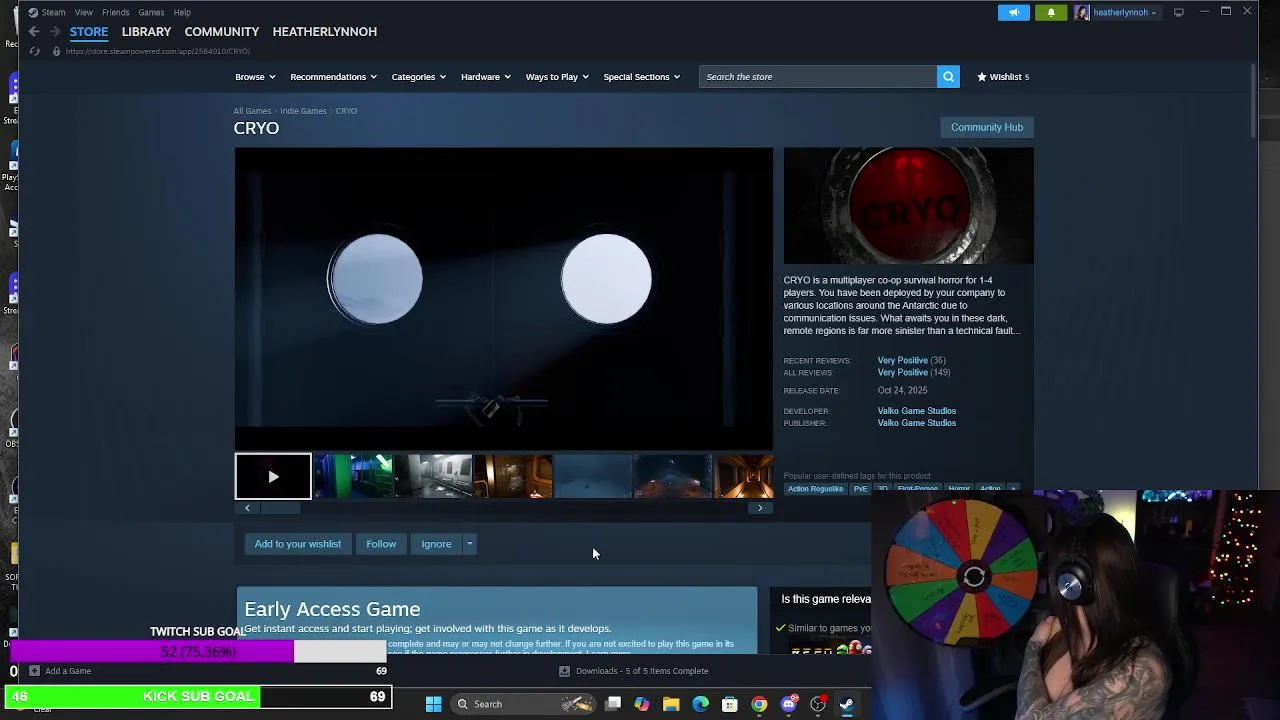Click the Steam VR/Big Picture monitor icon

click(x=1179, y=12)
